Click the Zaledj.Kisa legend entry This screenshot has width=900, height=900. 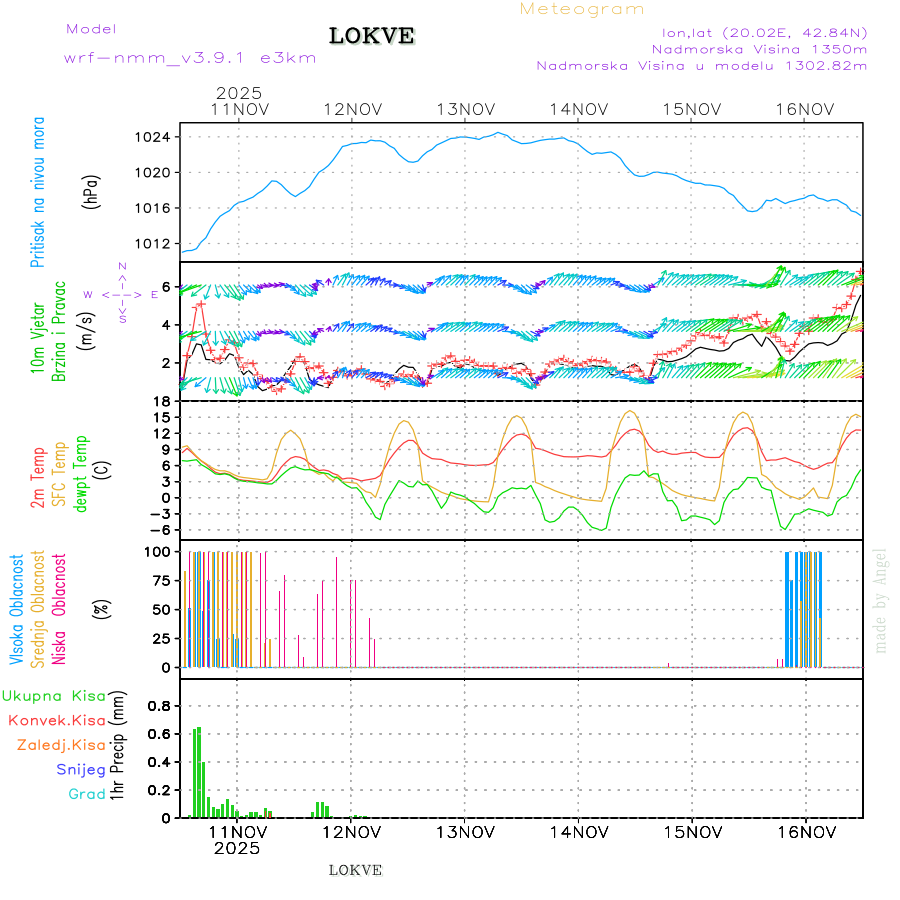tap(61, 745)
